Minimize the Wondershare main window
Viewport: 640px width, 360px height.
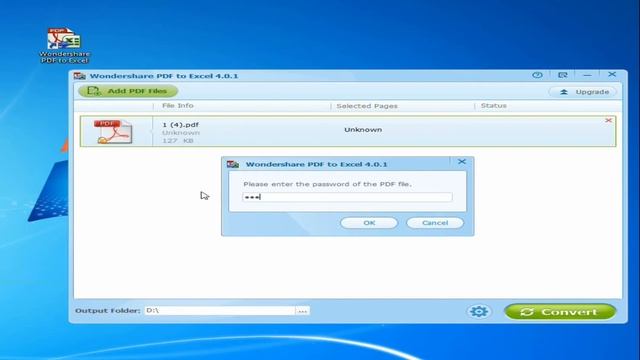(x=587, y=75)
